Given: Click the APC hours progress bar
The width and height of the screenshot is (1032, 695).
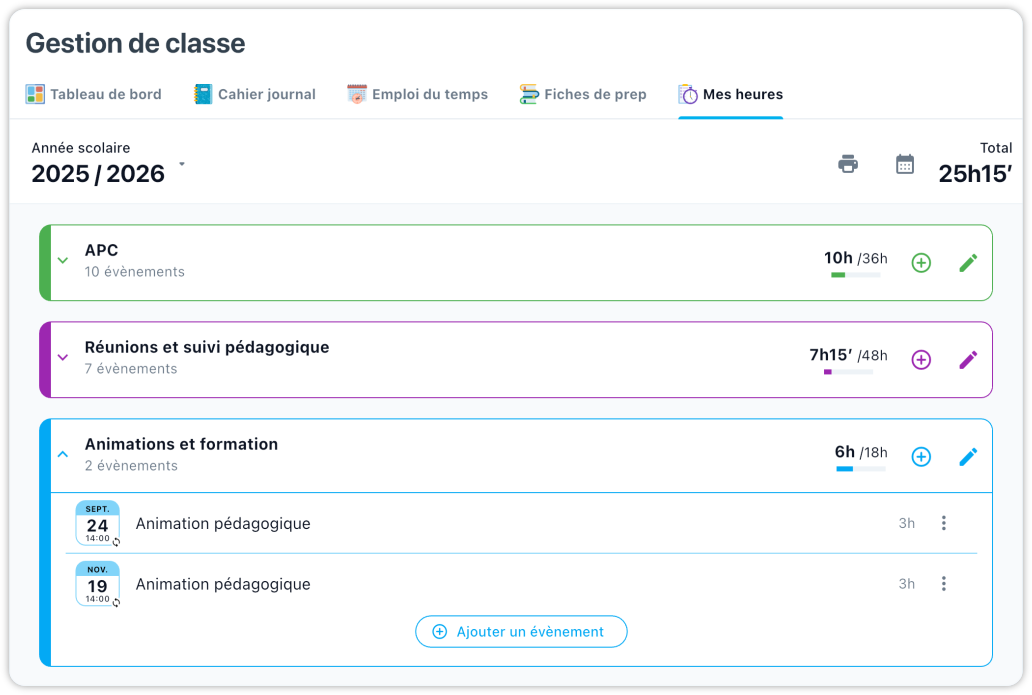Looking at the screenshot, I should [x=855, y=274].
